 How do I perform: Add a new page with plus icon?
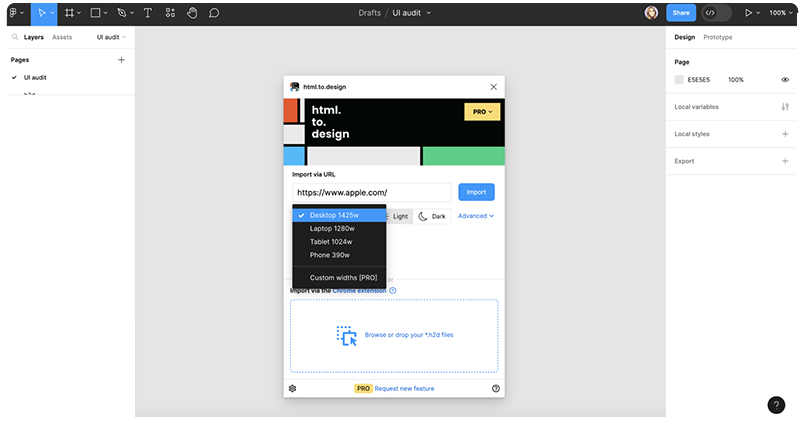(121, 60)
